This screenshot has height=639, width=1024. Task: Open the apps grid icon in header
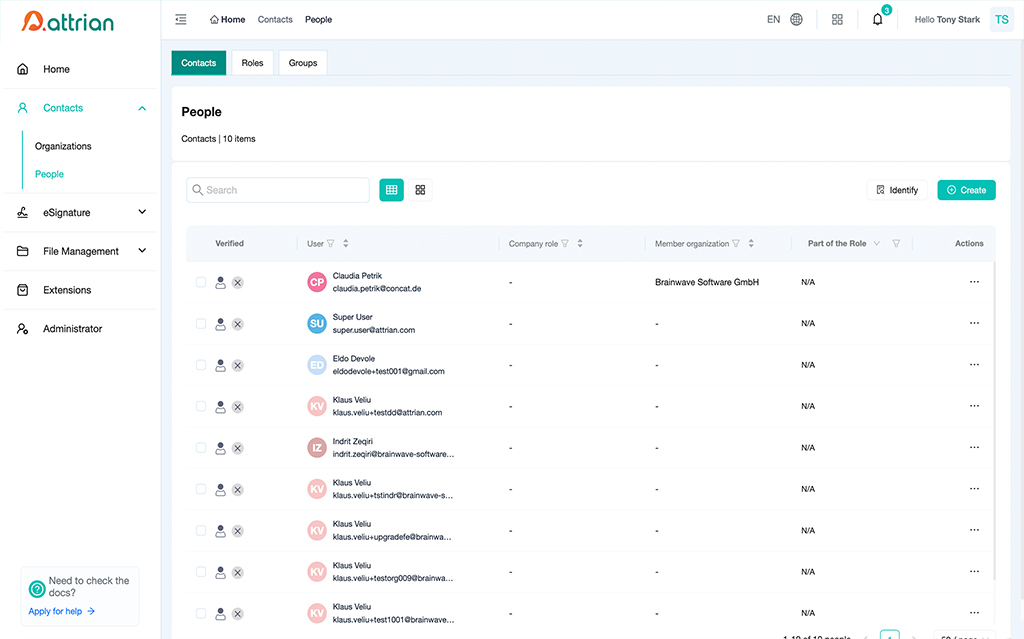838,19
